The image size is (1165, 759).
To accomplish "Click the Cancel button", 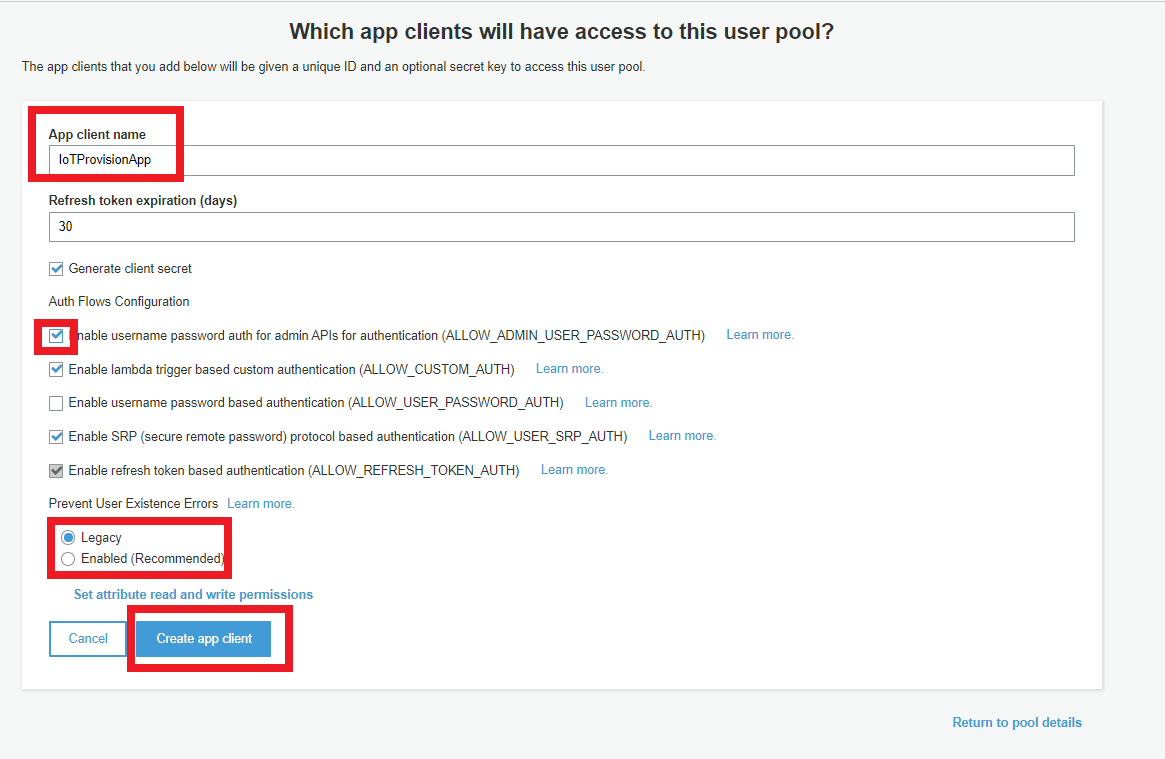I will pos(88,639).
